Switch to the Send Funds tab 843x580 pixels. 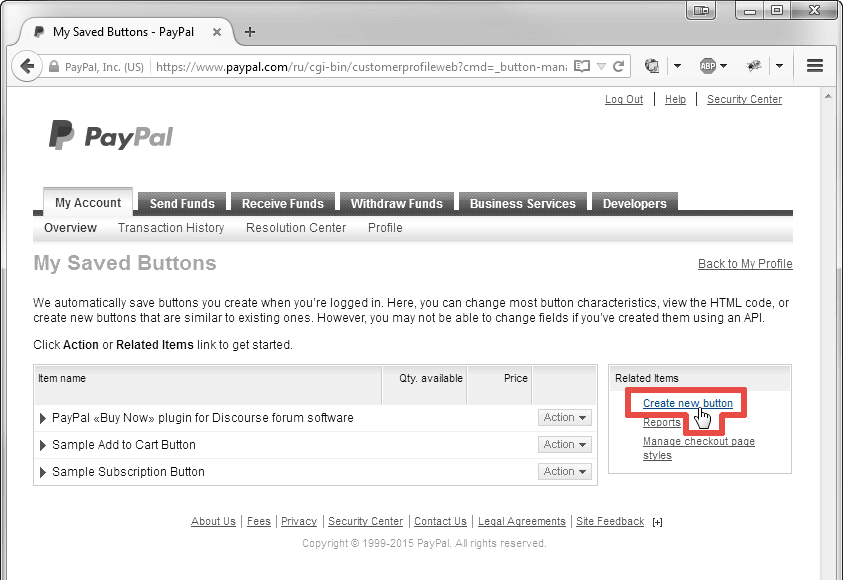182,204
